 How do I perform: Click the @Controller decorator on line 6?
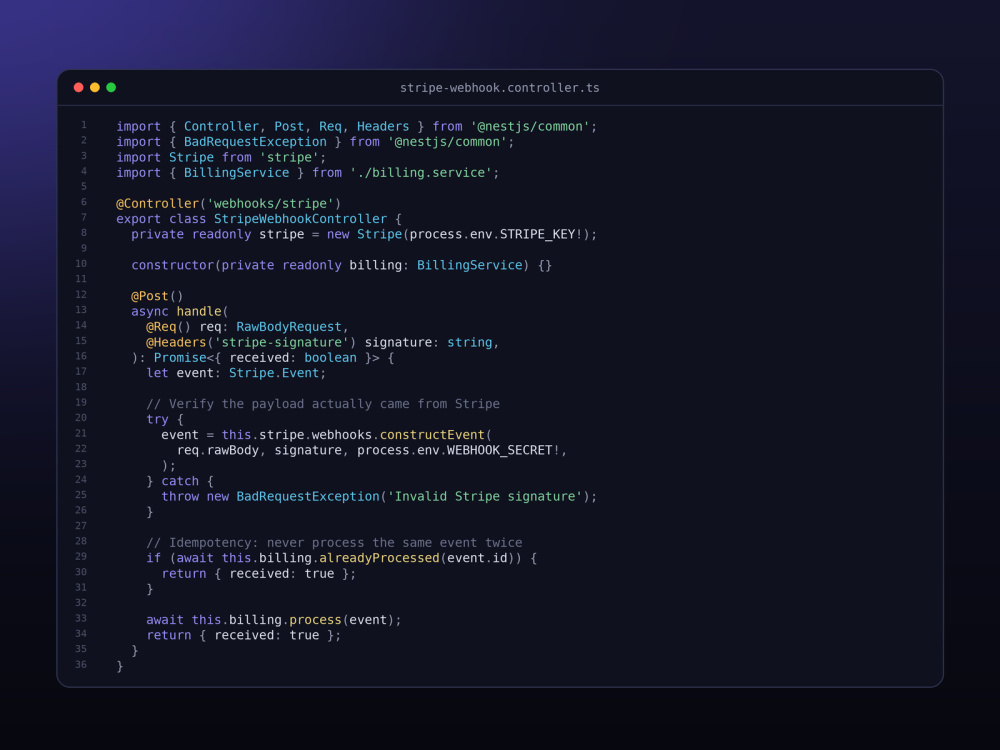[158, 203]
